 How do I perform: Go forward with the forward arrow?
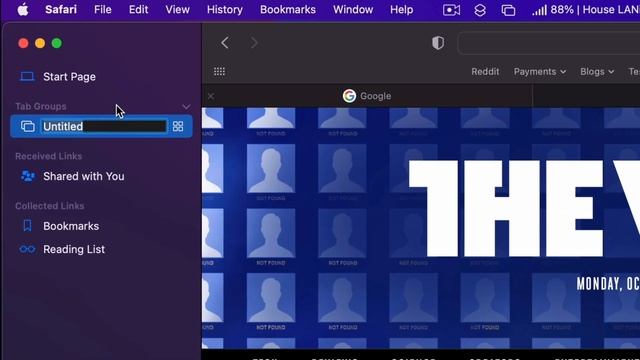(254, 42)
